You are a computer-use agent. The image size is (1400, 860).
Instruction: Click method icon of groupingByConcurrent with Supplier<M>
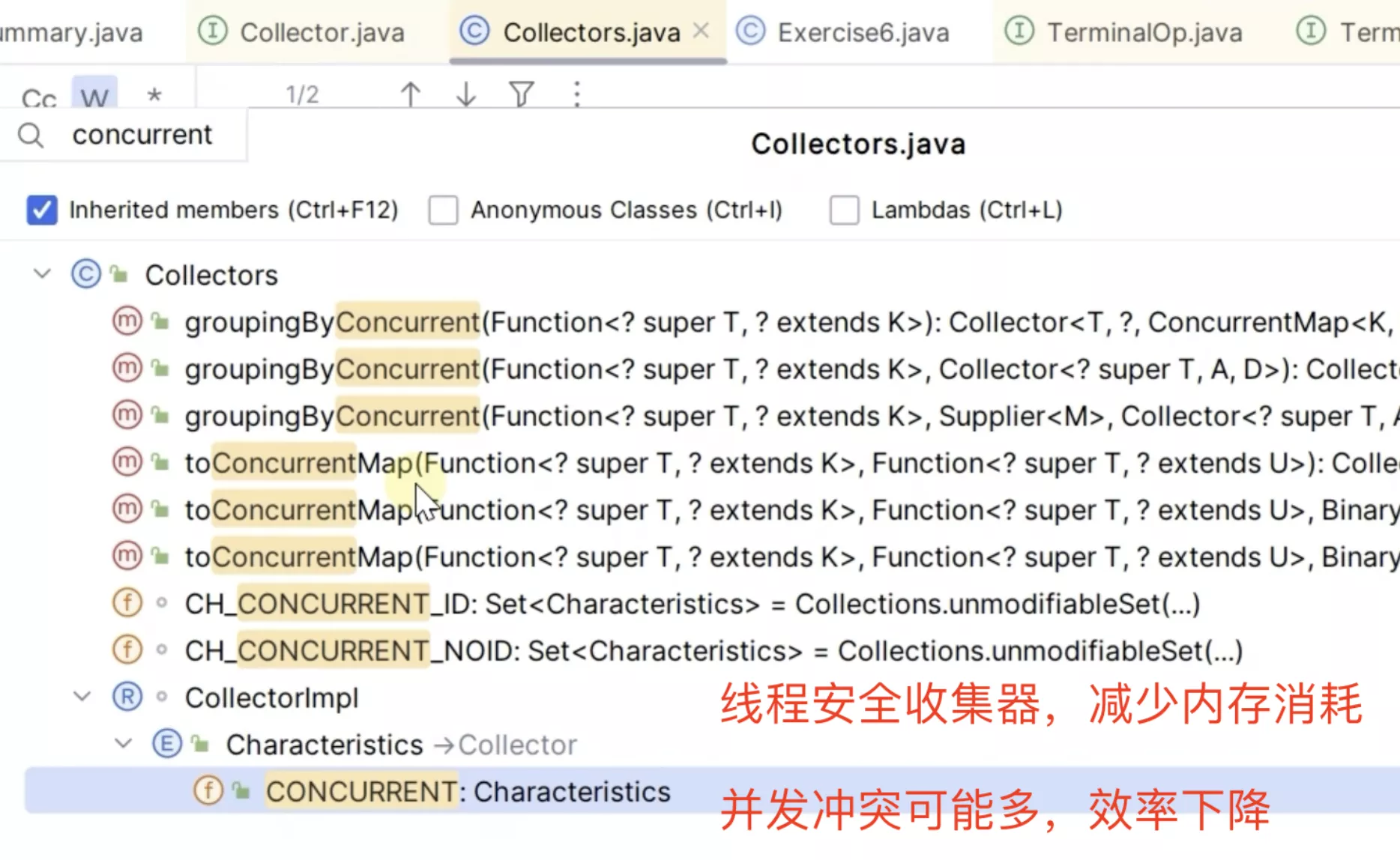pyautogui.click(x=127, y=414)
